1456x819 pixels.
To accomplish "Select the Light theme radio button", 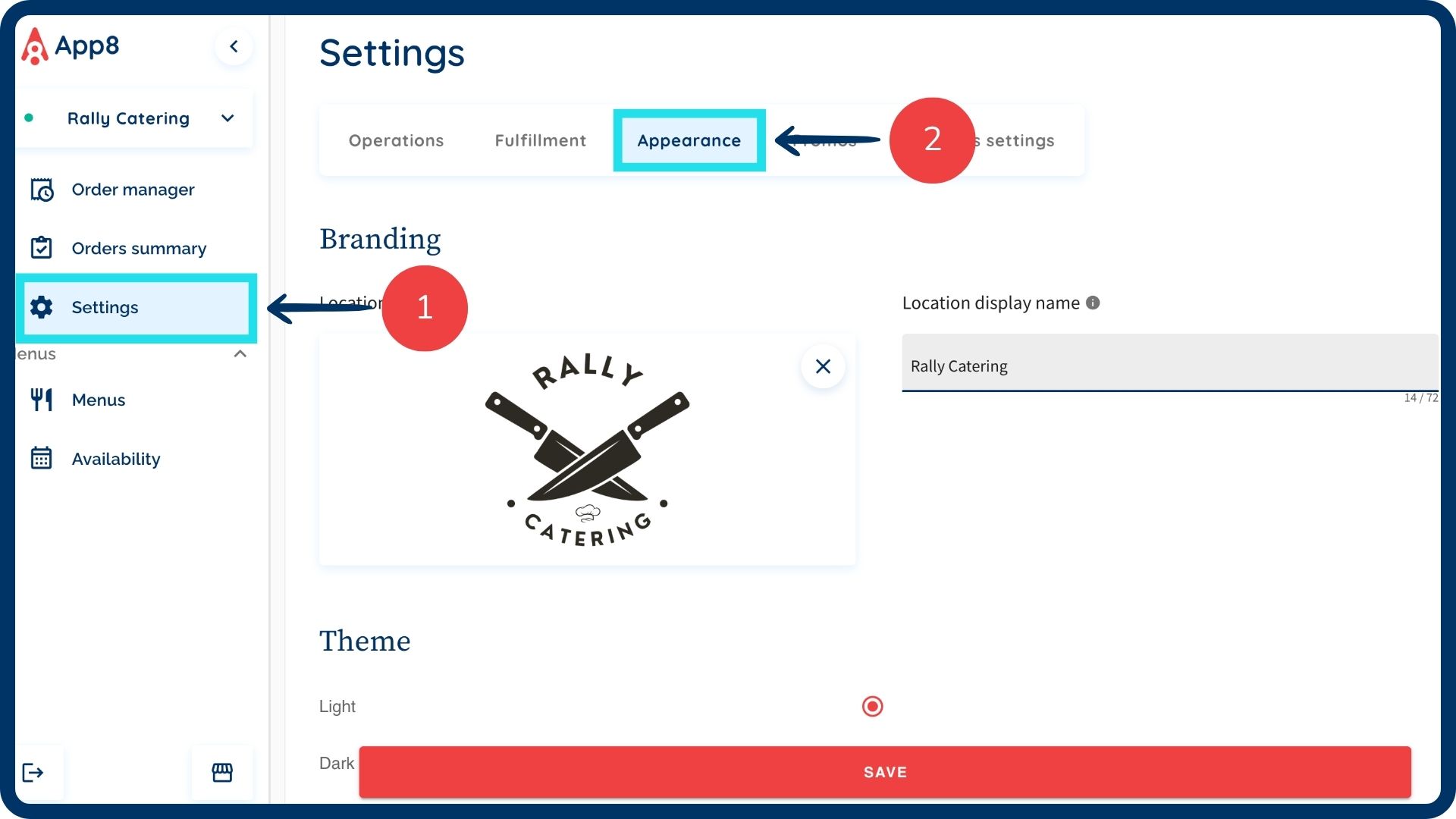I will point(872,707).
